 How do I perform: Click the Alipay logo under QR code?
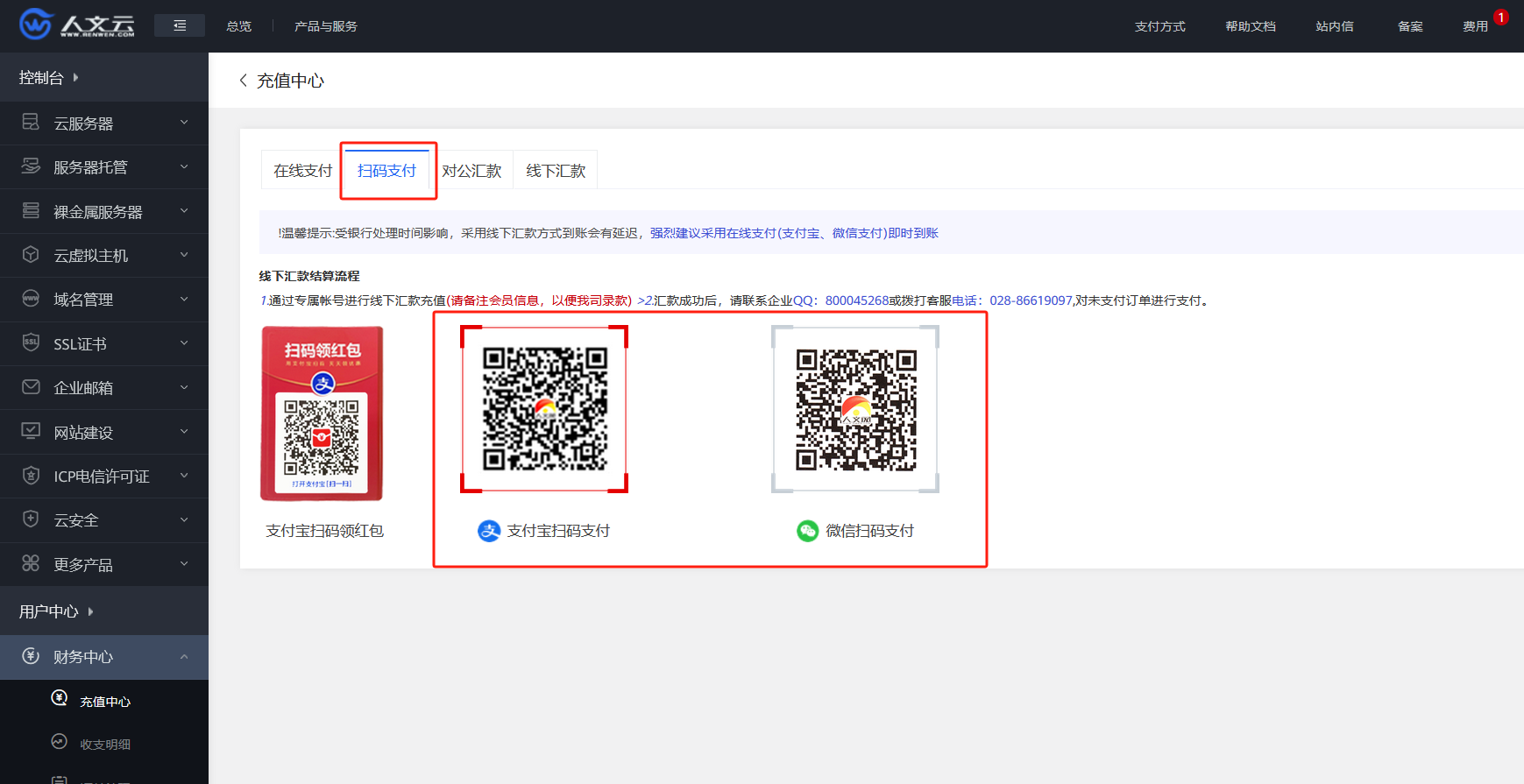(489, 531)
